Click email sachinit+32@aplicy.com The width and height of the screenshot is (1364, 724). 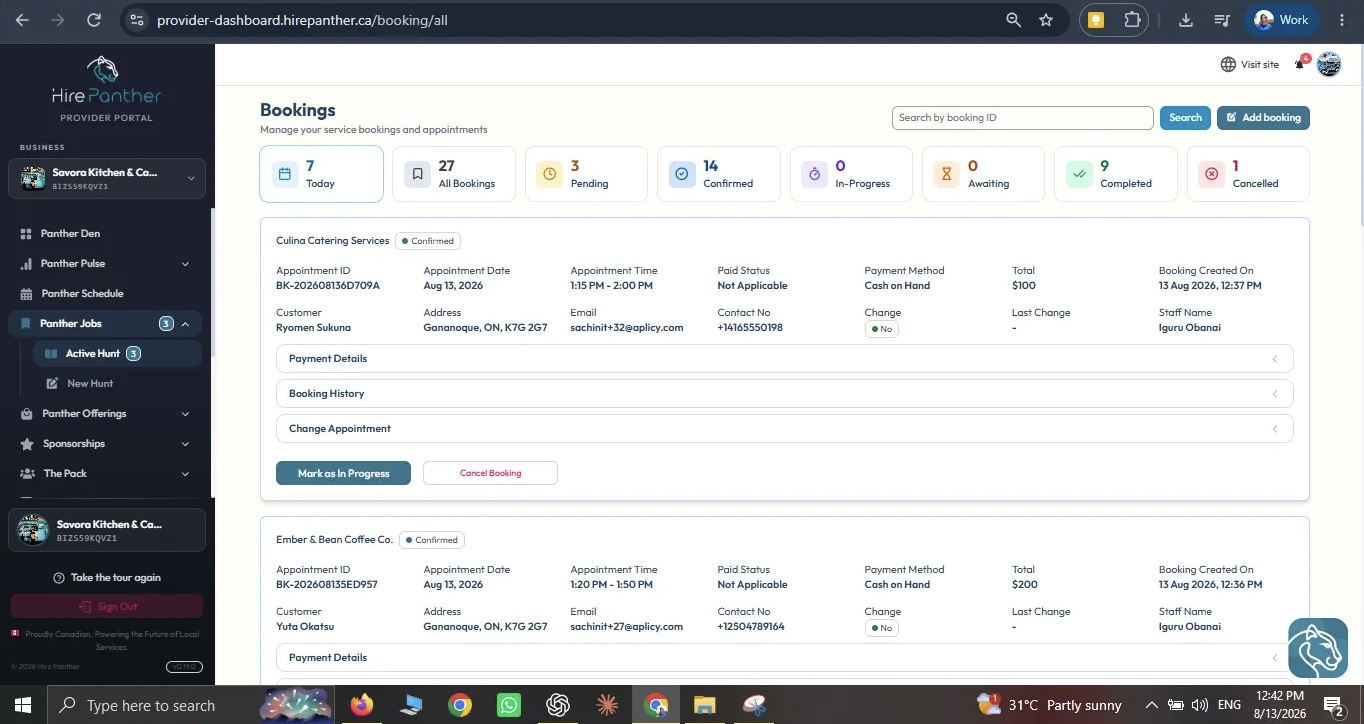coord(627,328)
